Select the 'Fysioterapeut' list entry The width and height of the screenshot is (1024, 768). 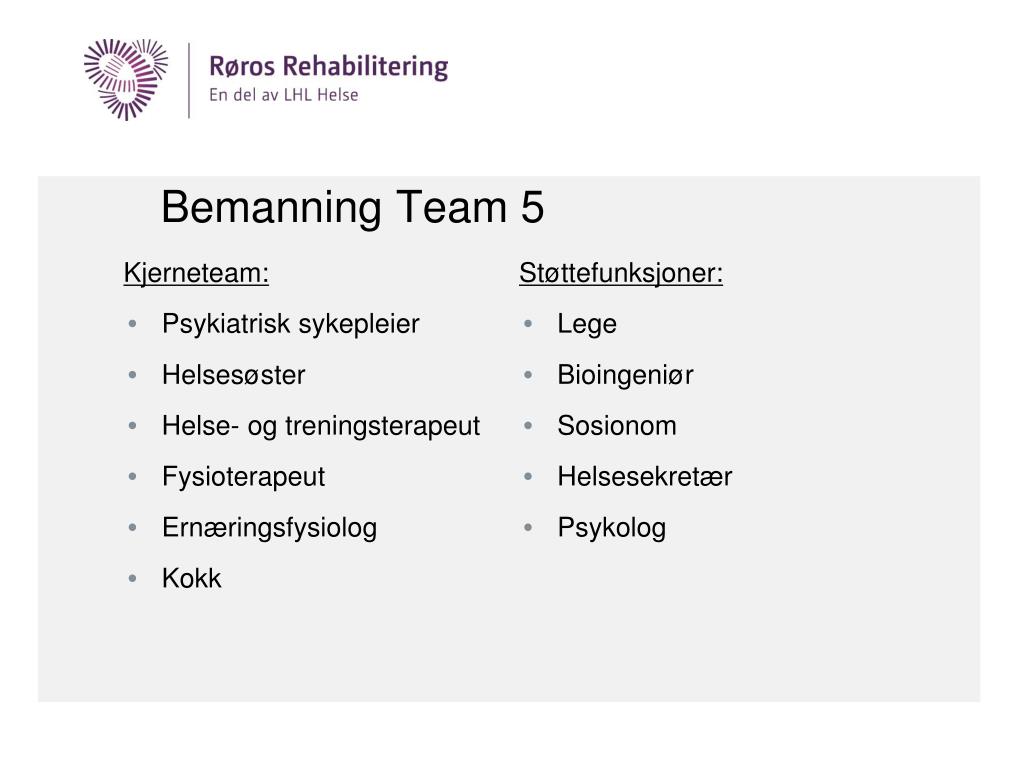tap(244, 477)
